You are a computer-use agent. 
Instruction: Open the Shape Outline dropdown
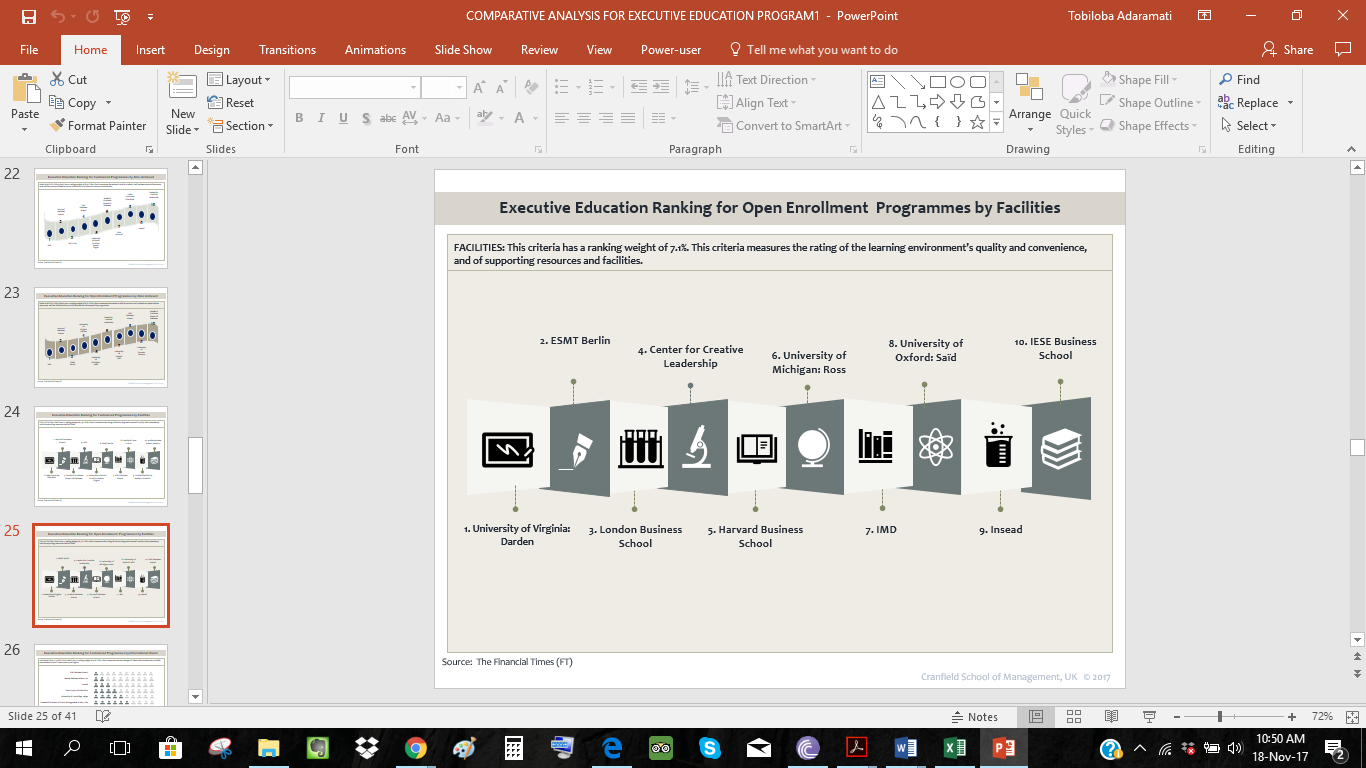[x=1149, y=103]
